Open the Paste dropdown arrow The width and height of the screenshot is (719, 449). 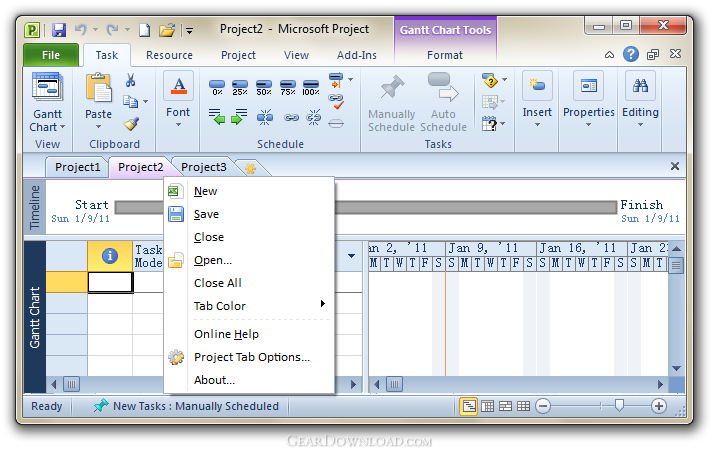pos(98,127)
